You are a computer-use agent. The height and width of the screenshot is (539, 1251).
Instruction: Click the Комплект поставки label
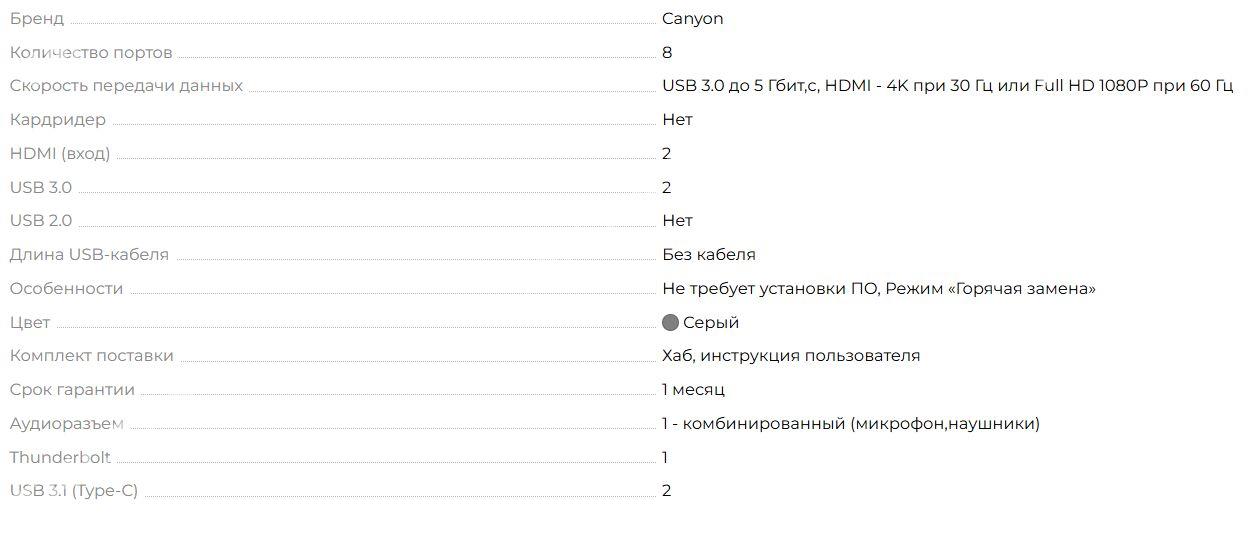[92, 356]
